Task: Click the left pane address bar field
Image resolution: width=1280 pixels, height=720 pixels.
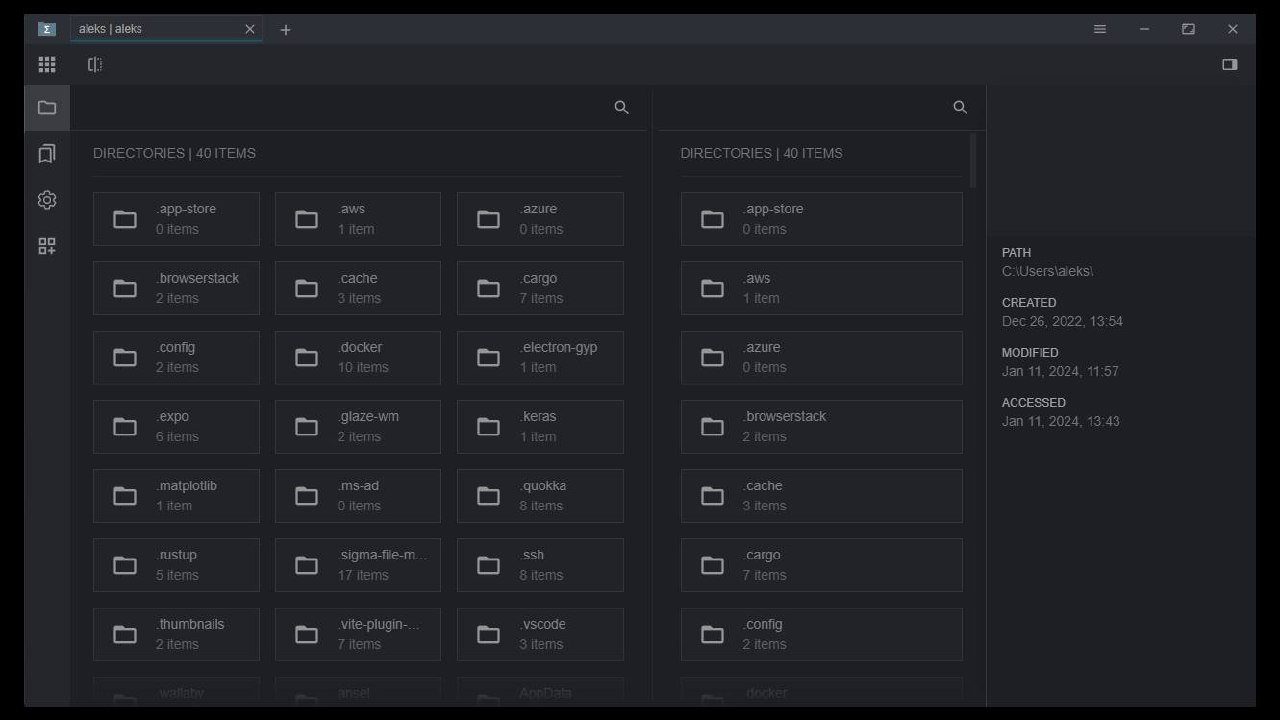Action: point(340,108)
